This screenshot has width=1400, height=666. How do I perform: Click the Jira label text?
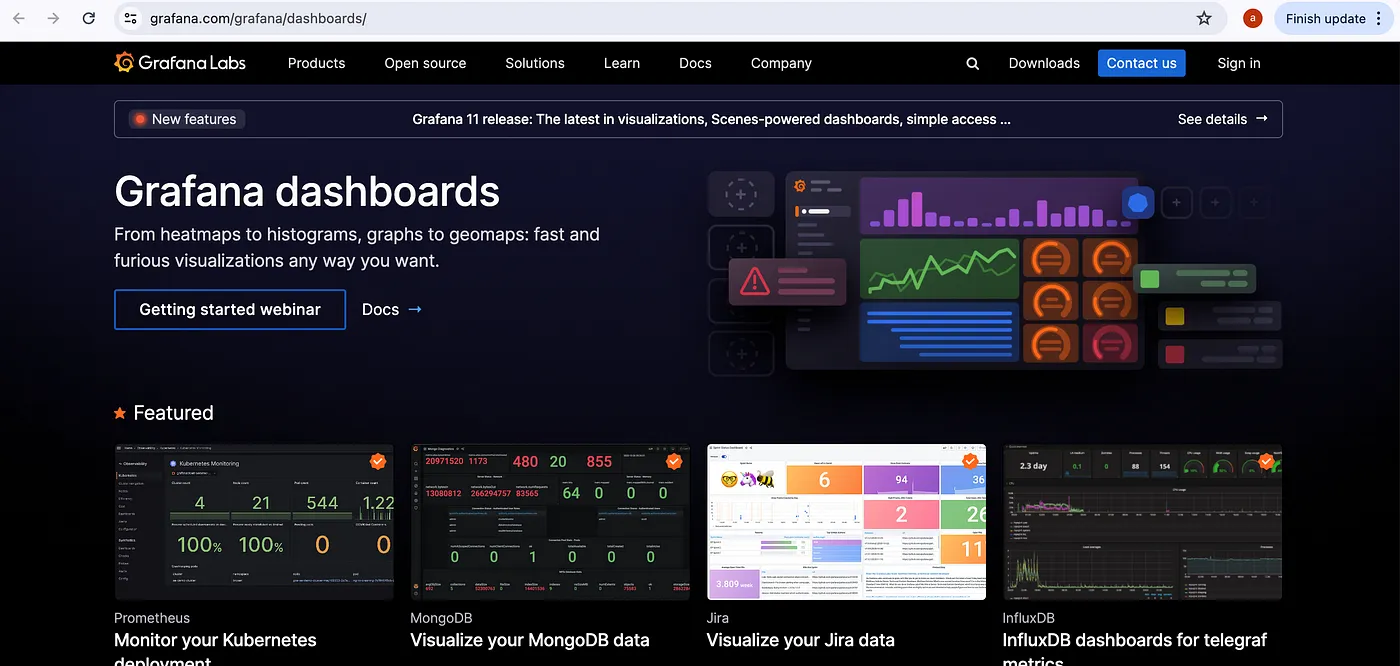[718, 618]
